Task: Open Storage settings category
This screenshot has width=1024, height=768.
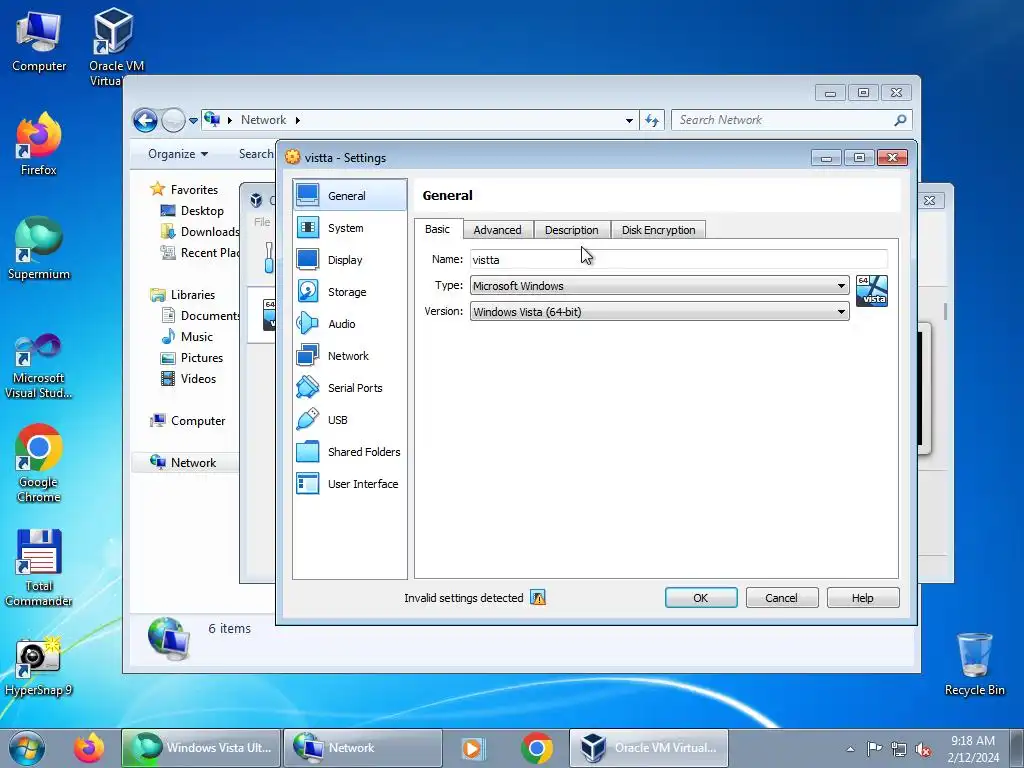Action: (x=349, y=292)
